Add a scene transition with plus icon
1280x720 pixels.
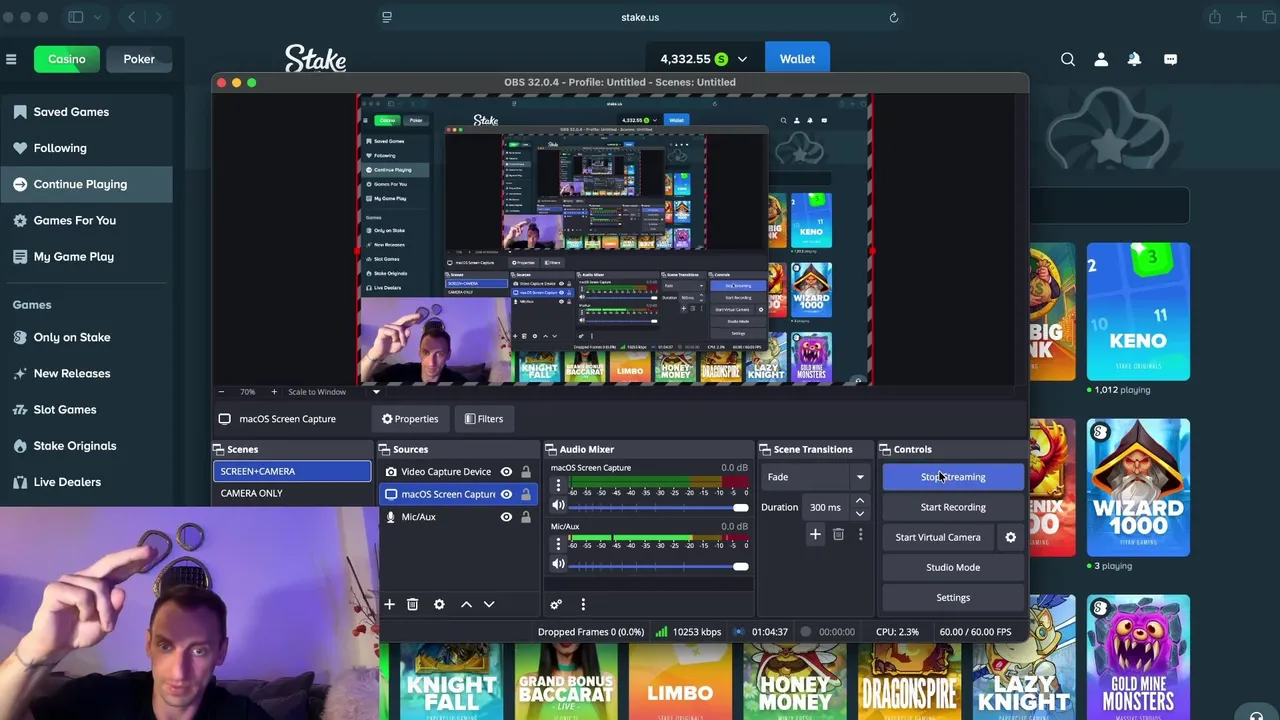(x=815, y=535)
